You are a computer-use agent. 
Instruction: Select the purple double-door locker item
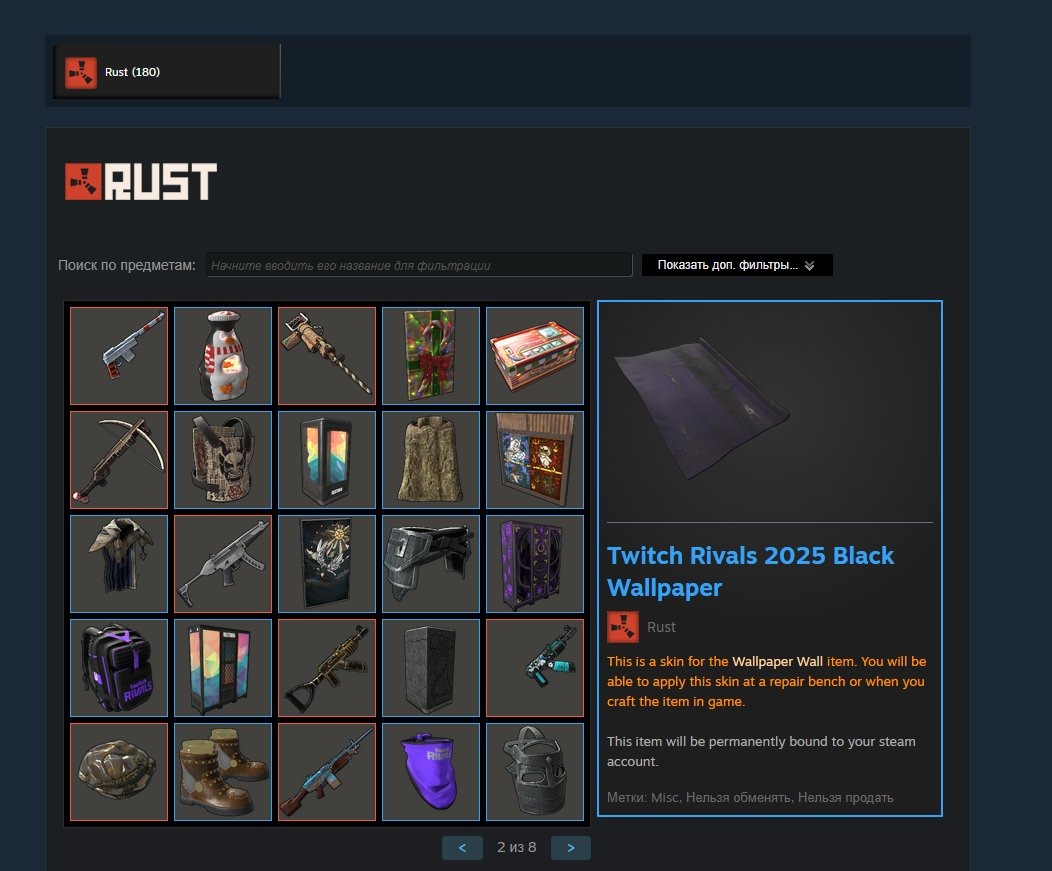coord(535,564)
